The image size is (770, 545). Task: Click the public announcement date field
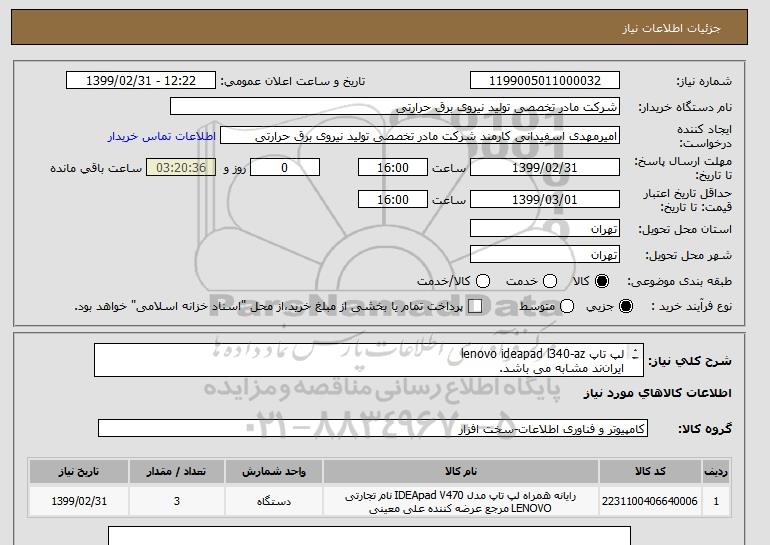[141, 81]
